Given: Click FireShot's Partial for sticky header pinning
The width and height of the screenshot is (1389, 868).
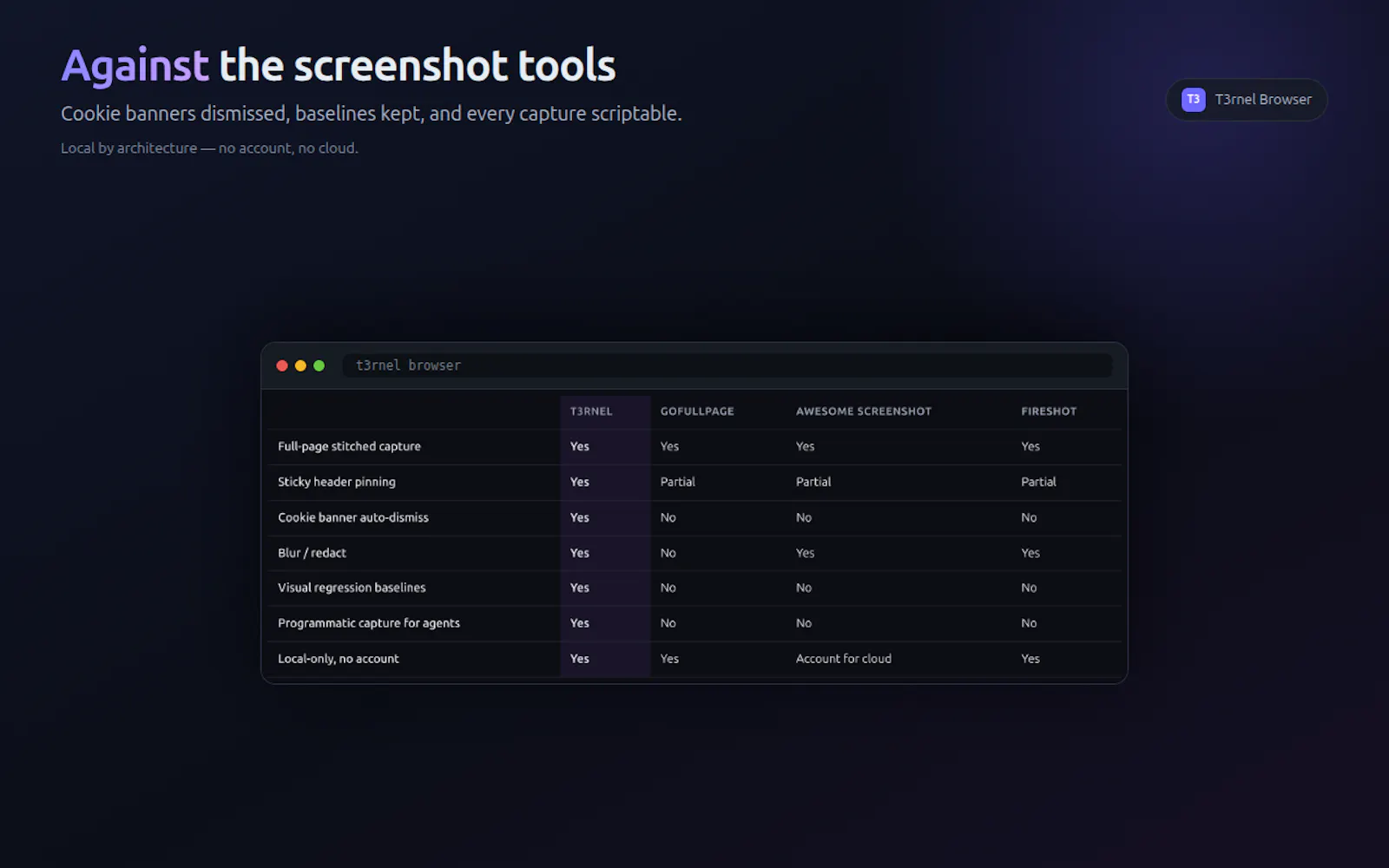Looking at the screenshot, I should (x=1038, y=482).
